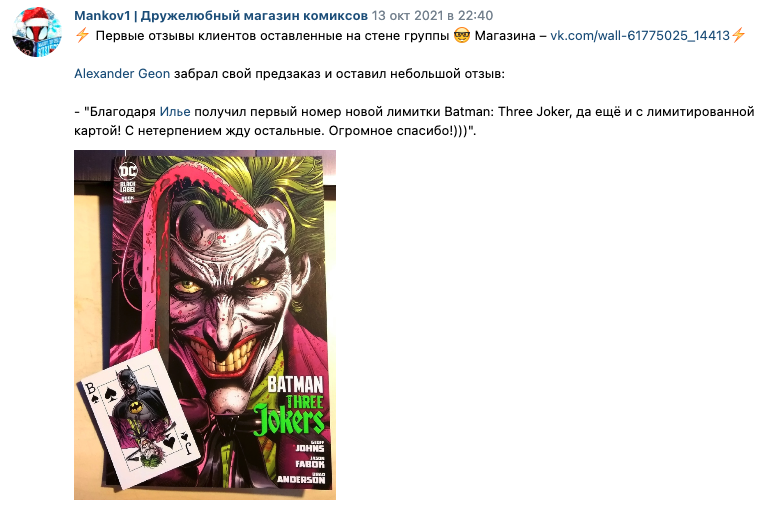This screenshot has width=763, height=511.
Task: Open the attached Batman Three Jokers photo
Action: (x=205, y=325)
